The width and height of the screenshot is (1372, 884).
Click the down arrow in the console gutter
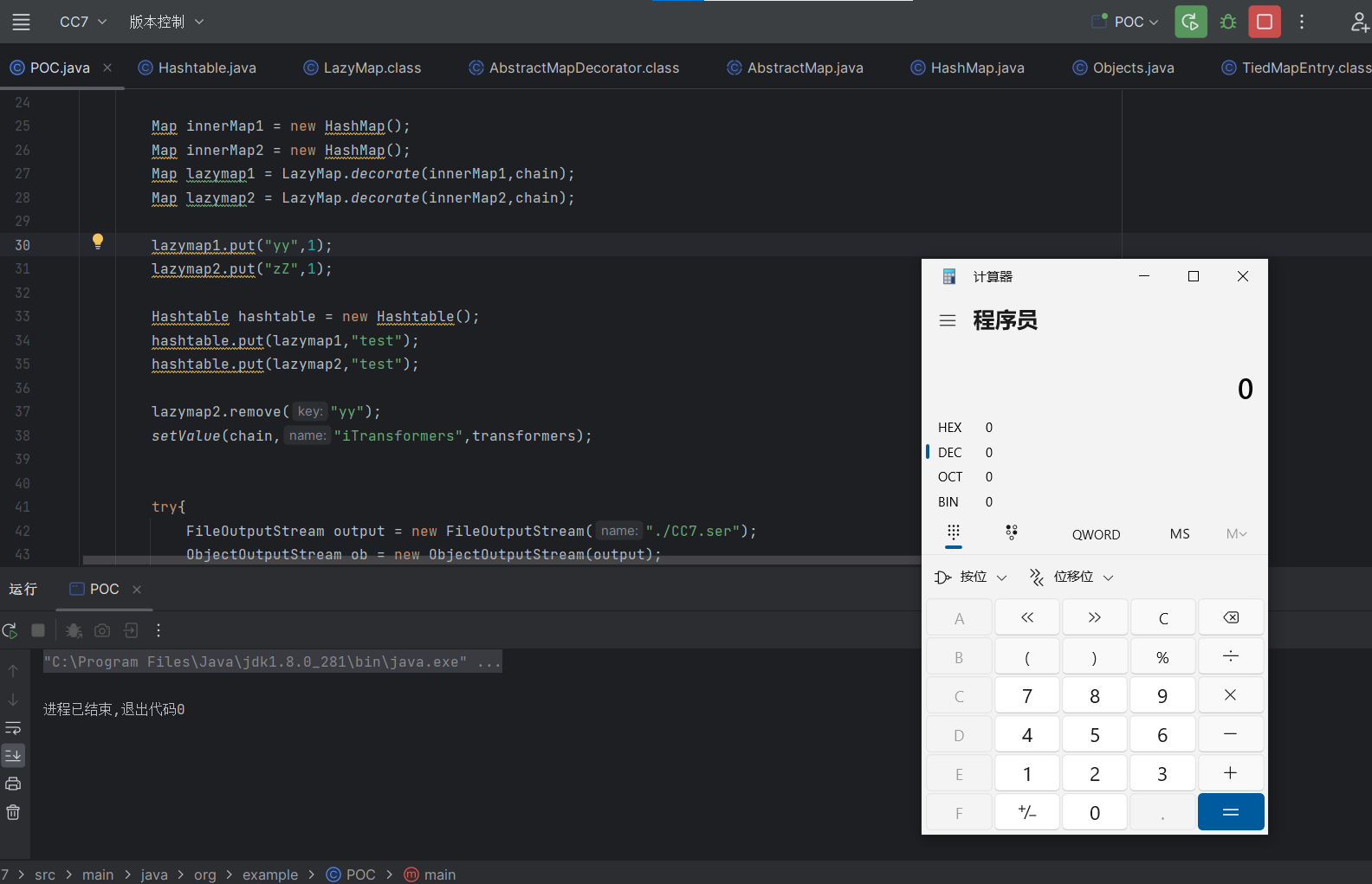(x=13, y=700)
